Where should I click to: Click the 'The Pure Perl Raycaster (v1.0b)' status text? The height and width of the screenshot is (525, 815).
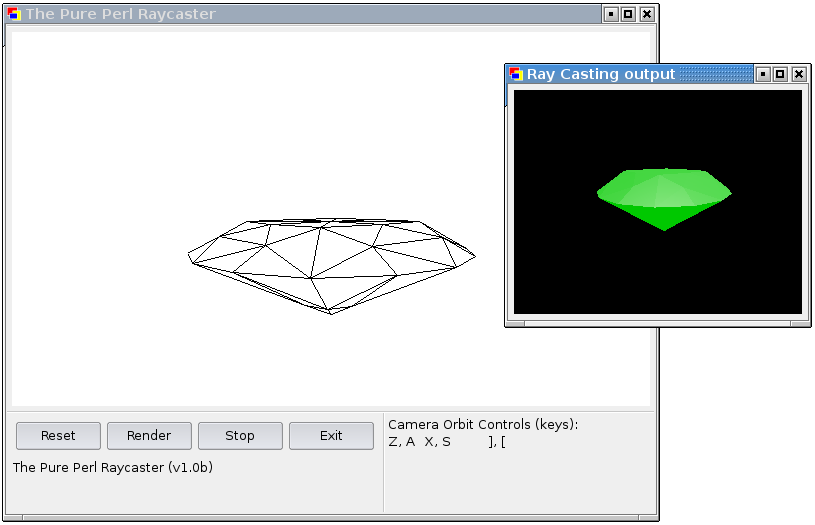(113, 467)
